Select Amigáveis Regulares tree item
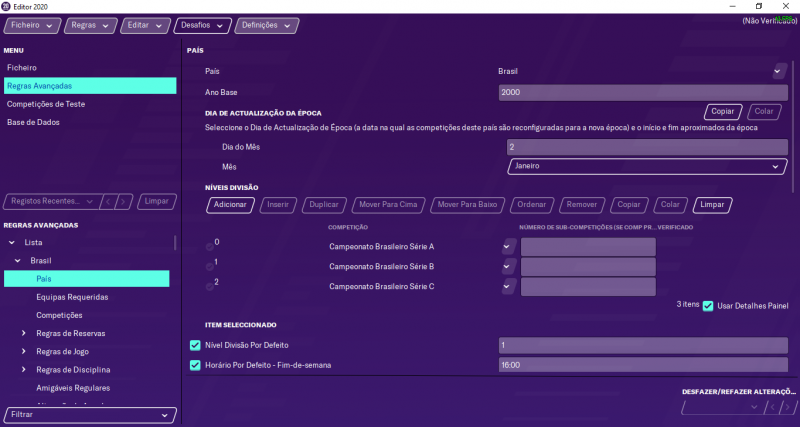This screenshot has width=800, height=427. pyautogui.click(x=73, y=388)
